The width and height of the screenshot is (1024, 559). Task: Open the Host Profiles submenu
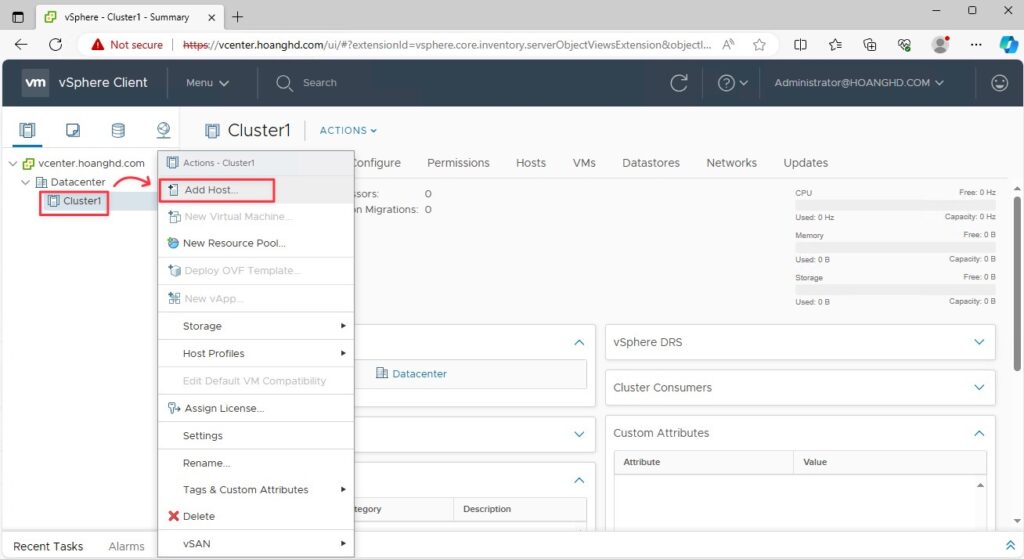click(256, 353)
